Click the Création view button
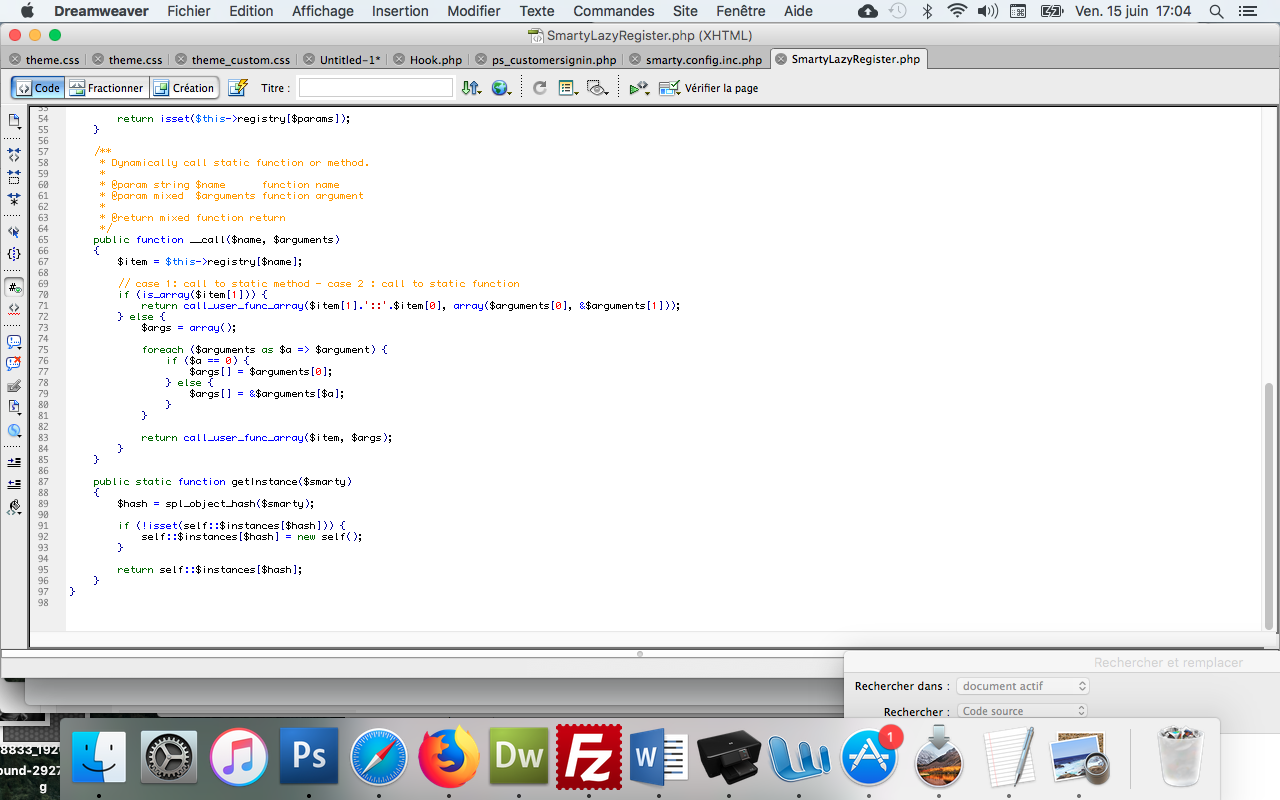 [x=184, y=88]
